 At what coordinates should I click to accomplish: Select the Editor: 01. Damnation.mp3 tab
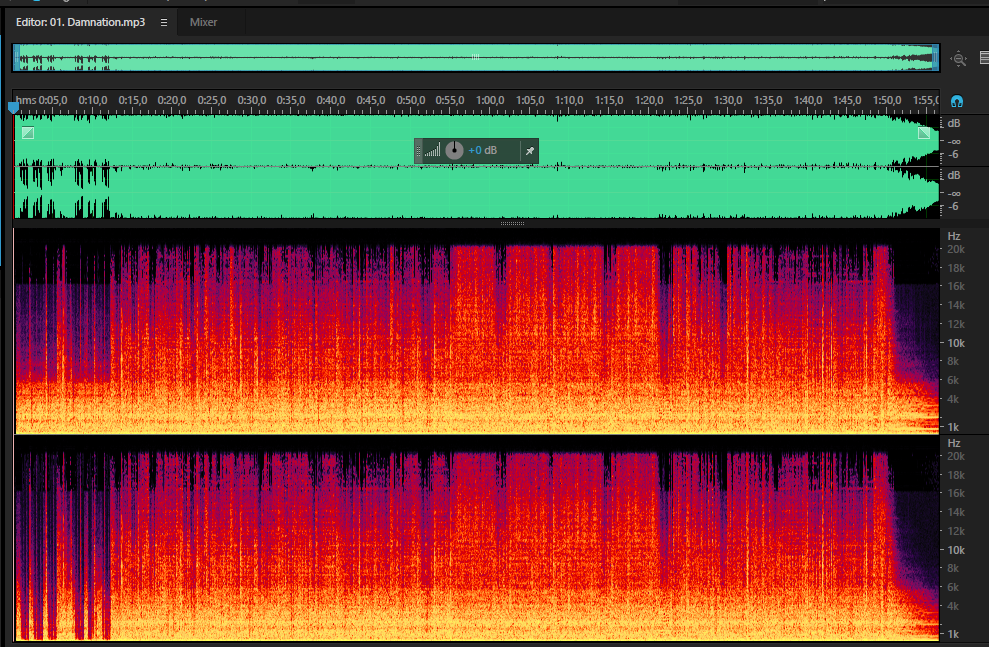coord(80,22)
